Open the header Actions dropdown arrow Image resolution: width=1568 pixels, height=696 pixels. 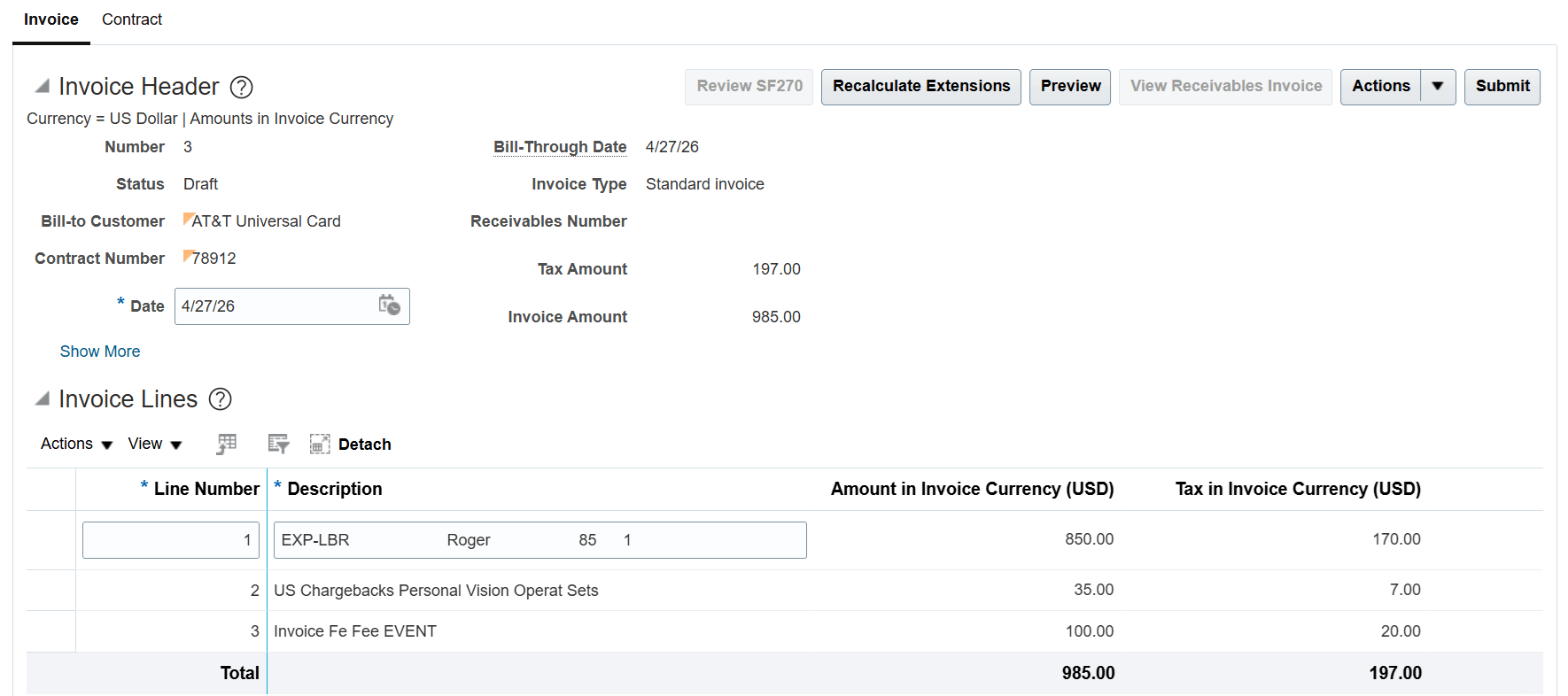(x=1438, y=87)
